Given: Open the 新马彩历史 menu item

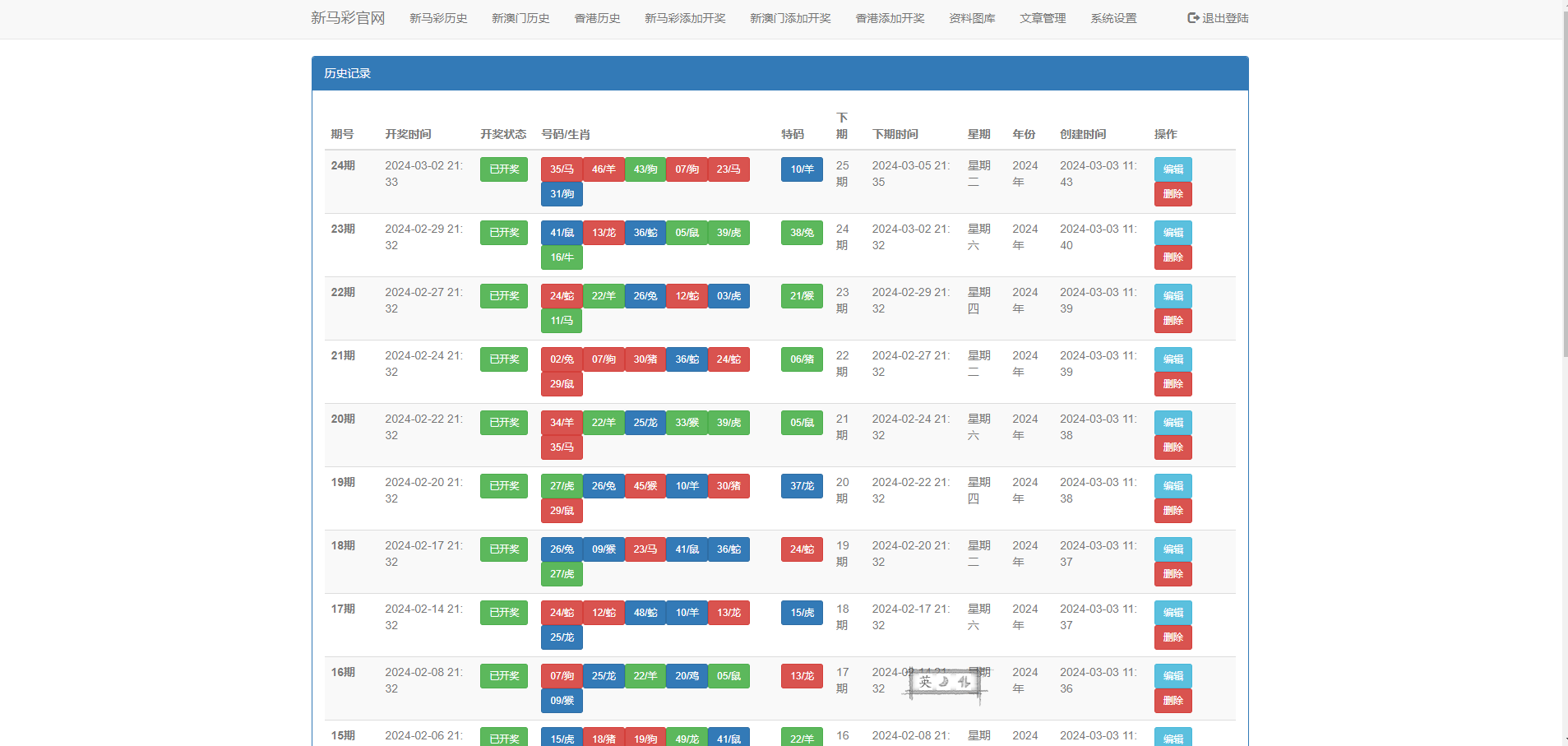Looking at the screenshot, I should tap(438, 18).
